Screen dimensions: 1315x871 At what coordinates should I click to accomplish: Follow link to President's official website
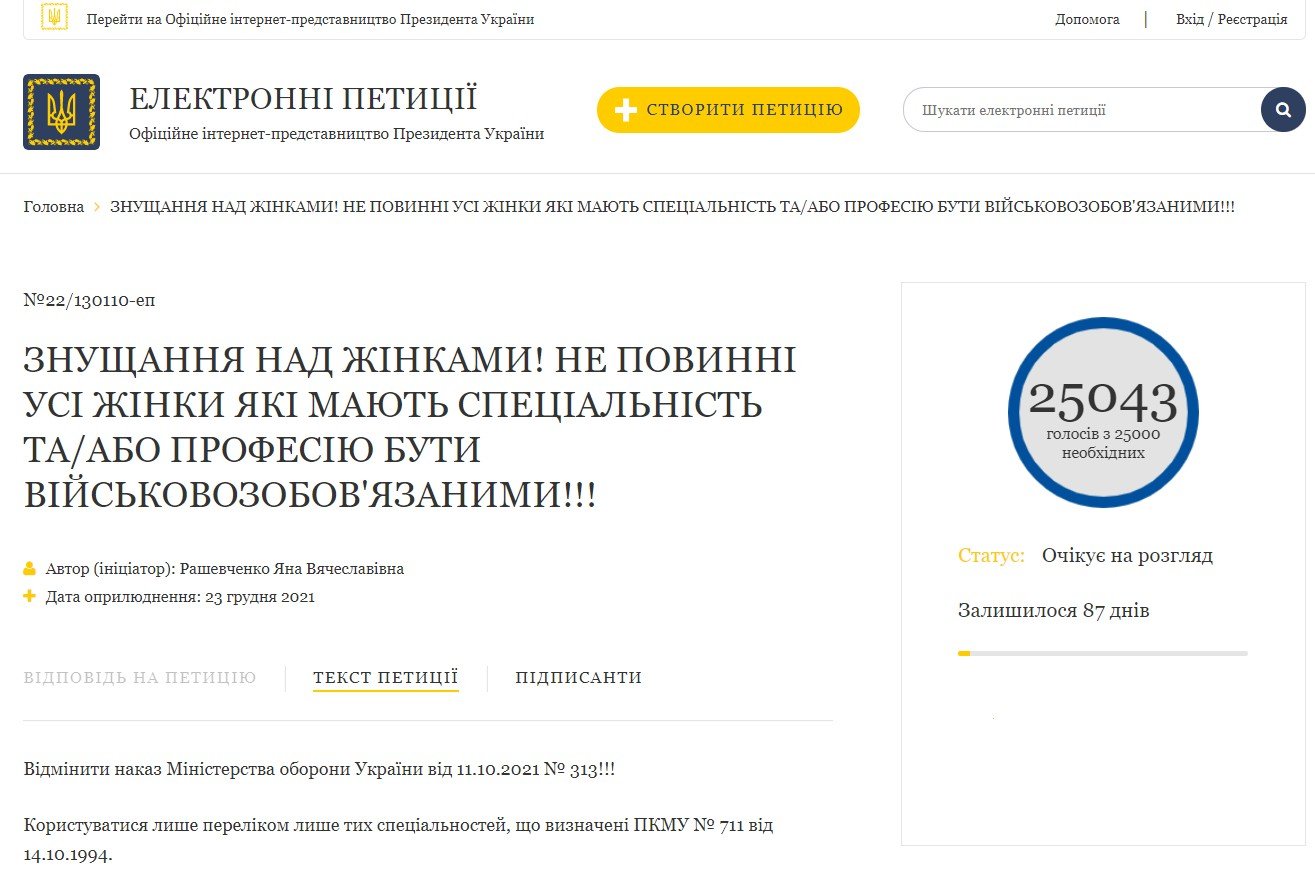tap(310, 19)
